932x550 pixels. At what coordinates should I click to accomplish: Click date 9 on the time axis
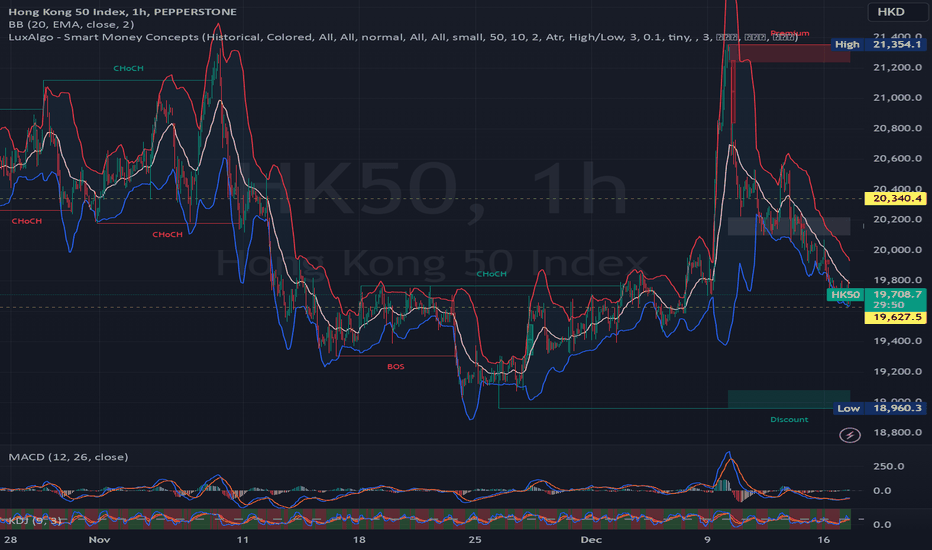[707, 539]
